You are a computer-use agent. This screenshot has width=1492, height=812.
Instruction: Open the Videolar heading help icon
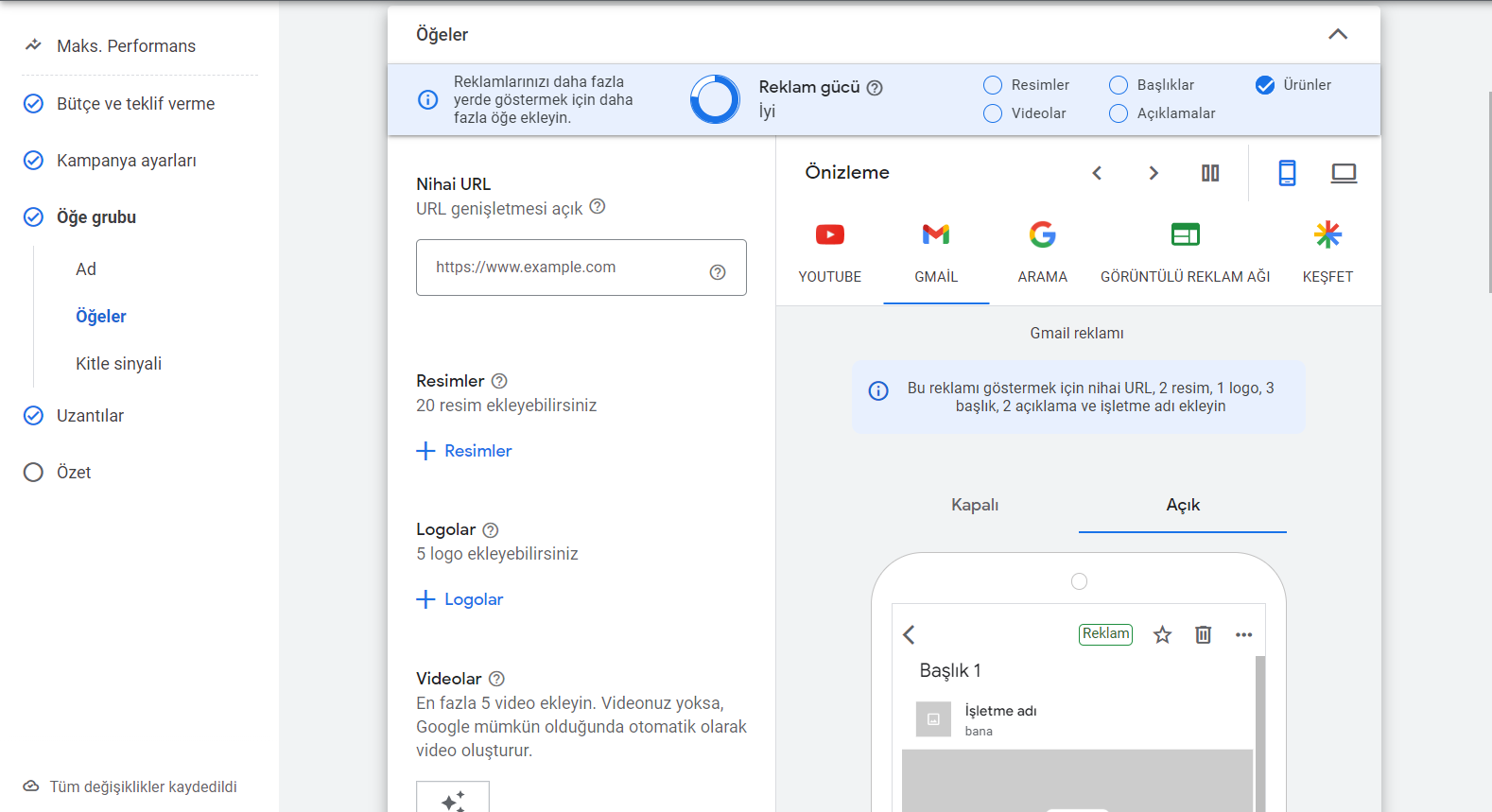(x=496, y=679)
